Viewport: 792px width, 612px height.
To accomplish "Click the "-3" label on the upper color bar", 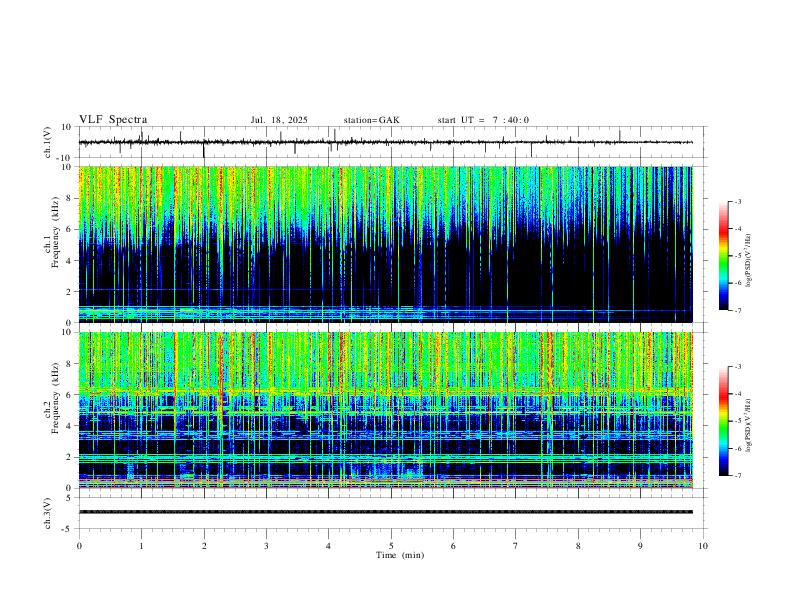I will [737, 202].
